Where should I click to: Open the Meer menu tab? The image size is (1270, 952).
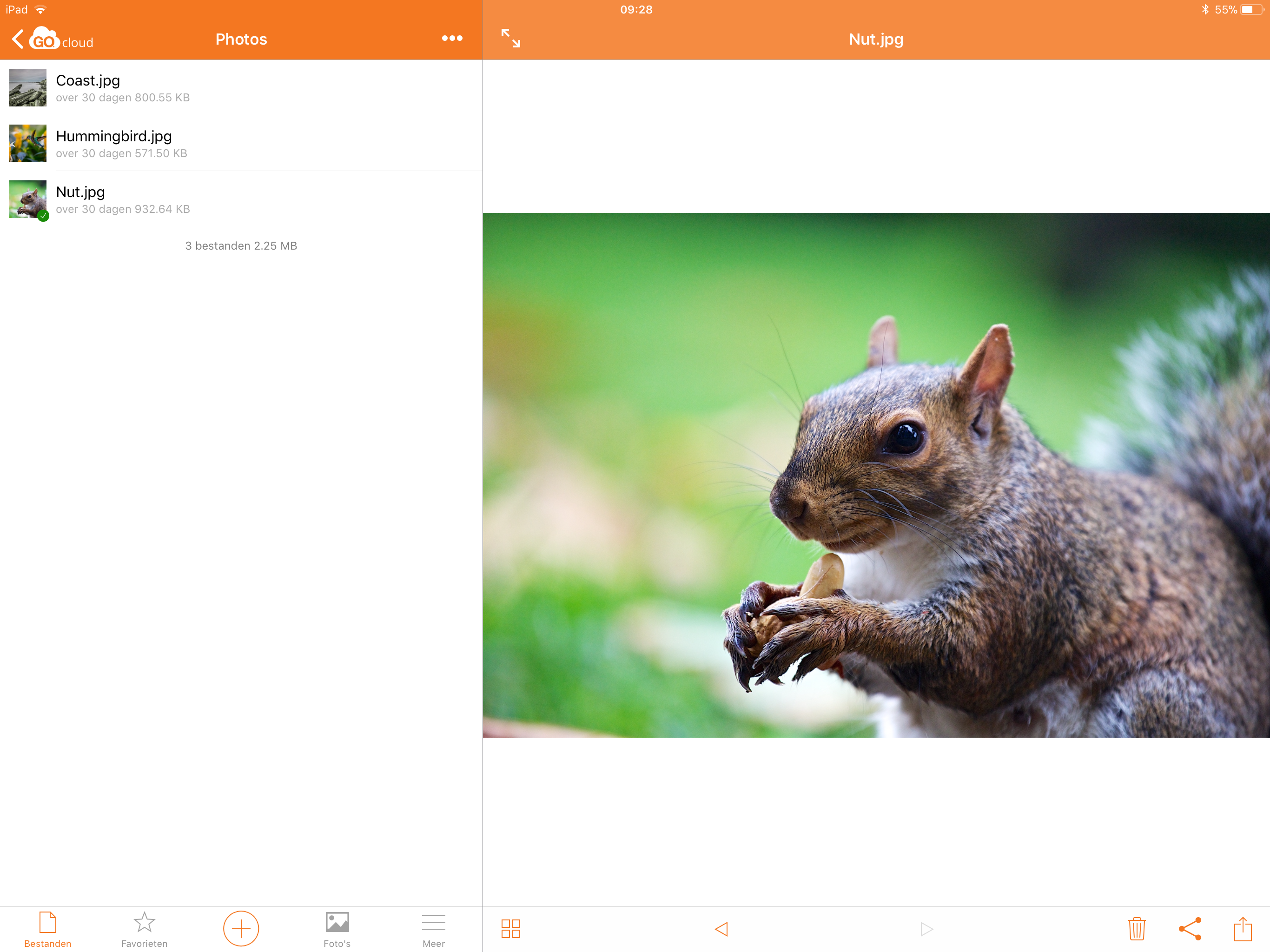tap(433, 930)
